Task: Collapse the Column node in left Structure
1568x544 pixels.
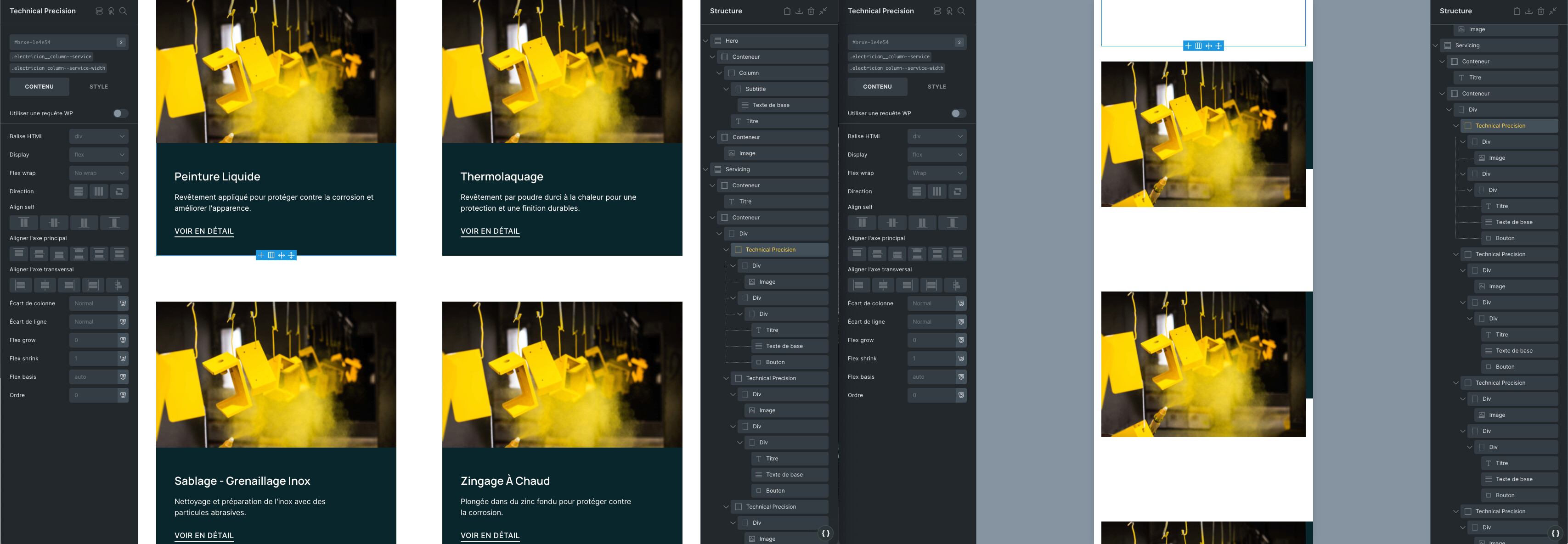Action: pos(719,73)
